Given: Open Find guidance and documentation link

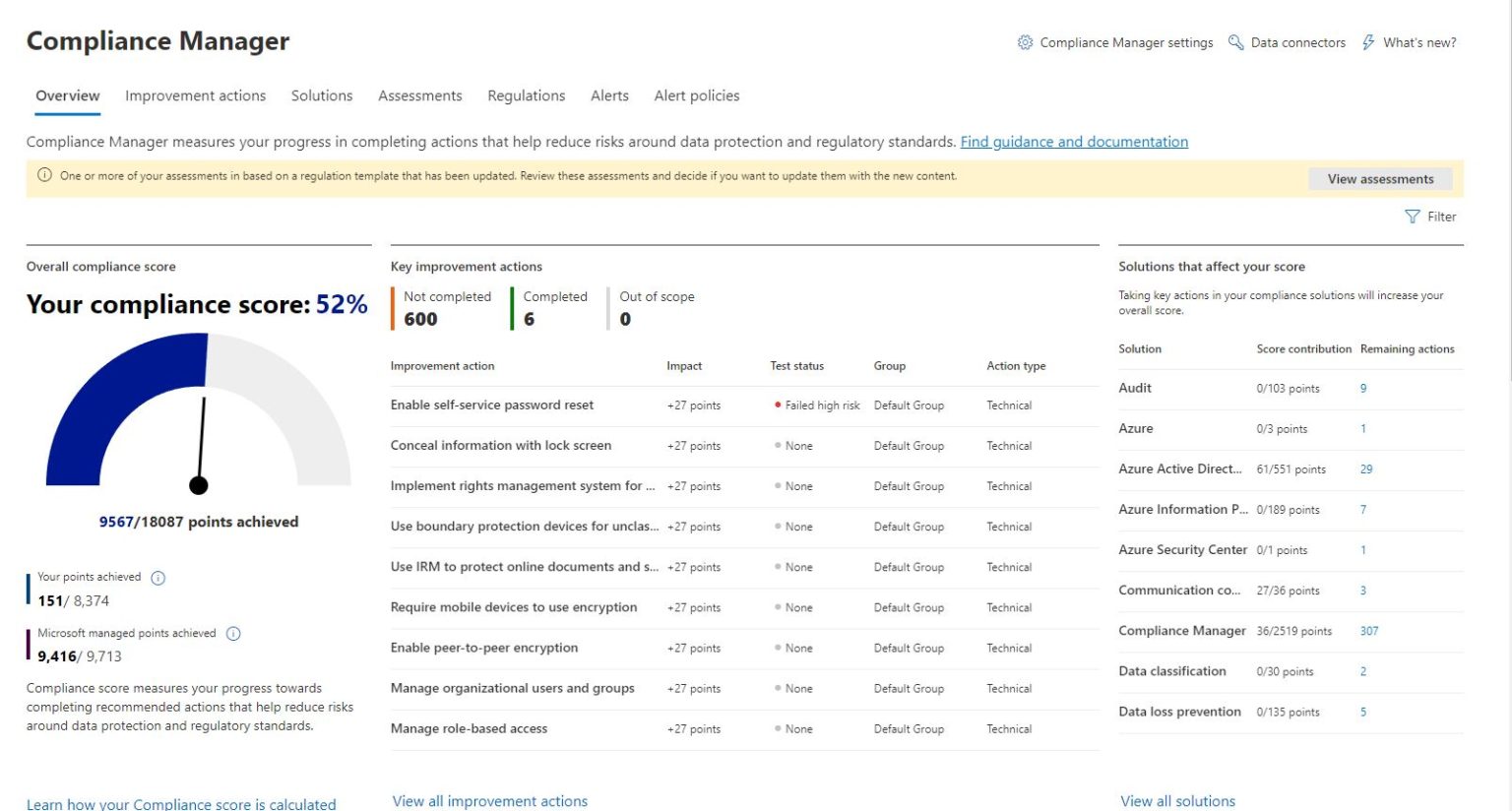Looking at the screenshot, I should click(1073, 142).
